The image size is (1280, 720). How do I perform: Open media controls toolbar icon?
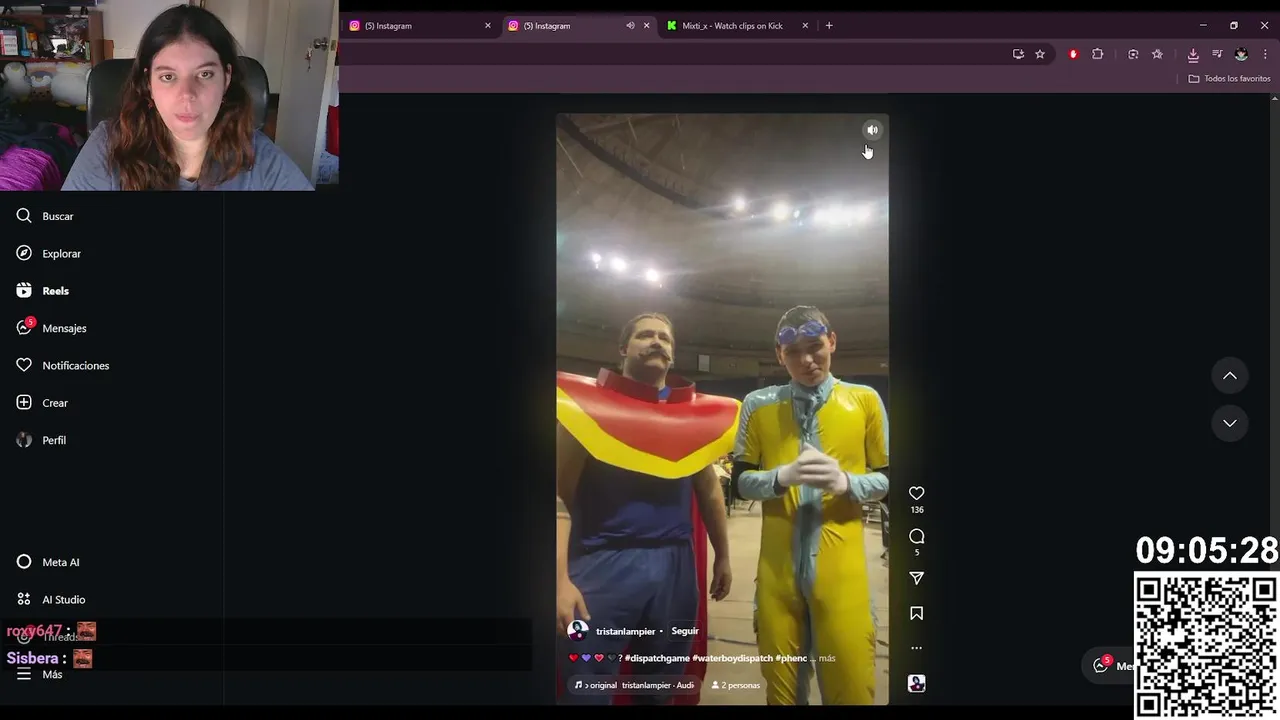pyautogui.click(x=1217, y=54)
